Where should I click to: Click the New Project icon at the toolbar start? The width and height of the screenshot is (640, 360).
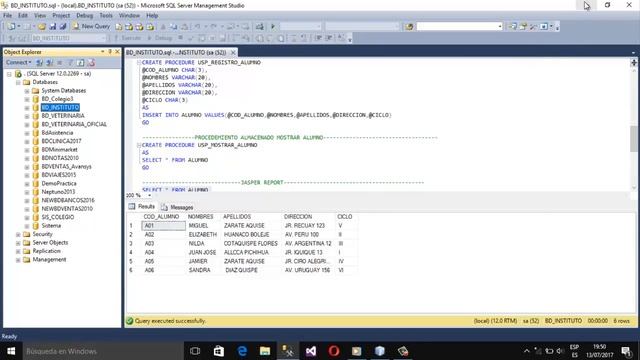tap(11, 27)
